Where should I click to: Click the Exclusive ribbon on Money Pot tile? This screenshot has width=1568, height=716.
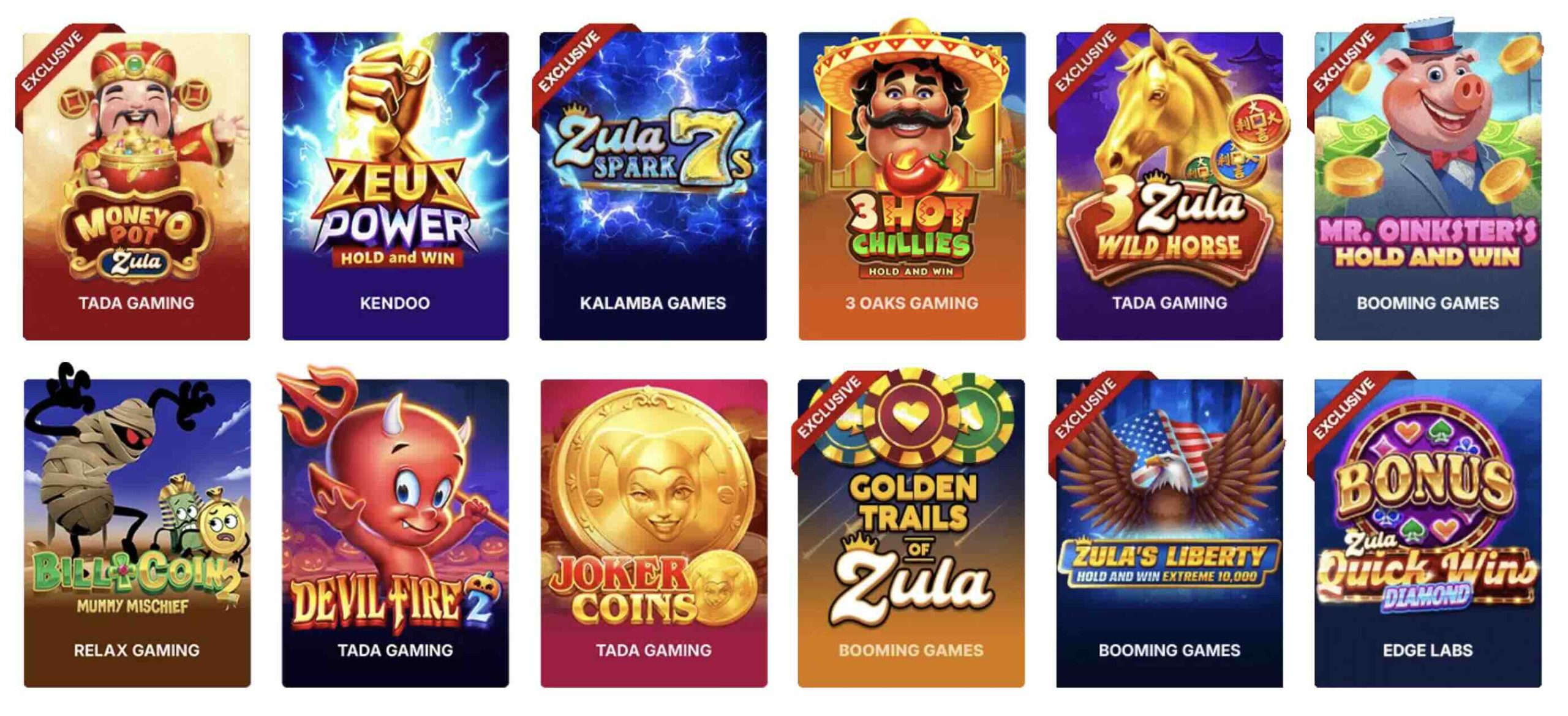tap(54, 62)
